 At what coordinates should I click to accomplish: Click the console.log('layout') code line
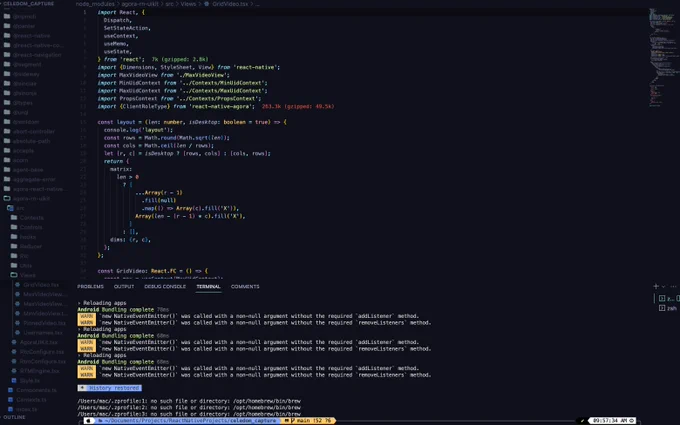tap(138, 130)
